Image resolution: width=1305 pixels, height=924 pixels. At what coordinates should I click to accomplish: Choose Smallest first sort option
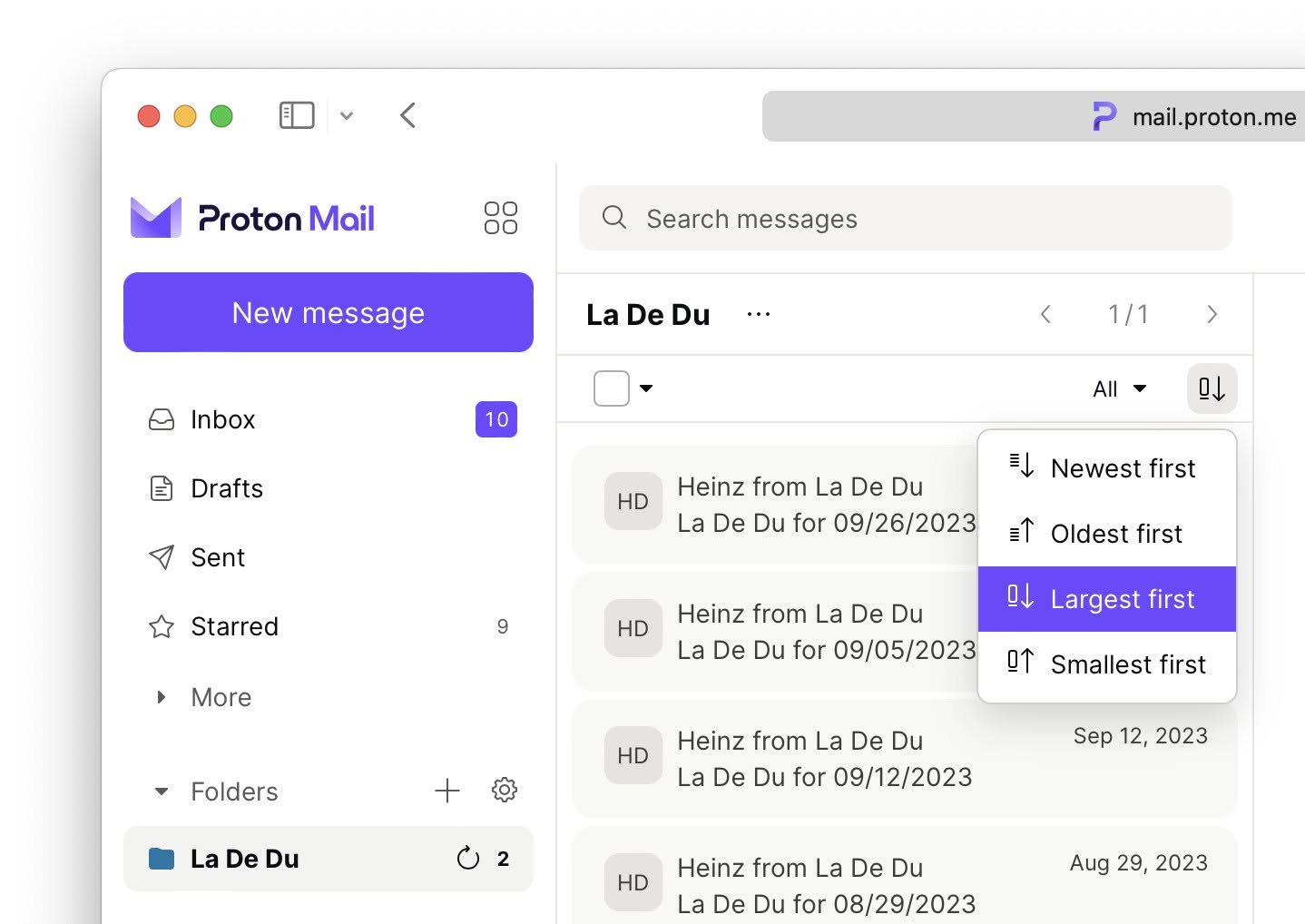pos(1107,664)
